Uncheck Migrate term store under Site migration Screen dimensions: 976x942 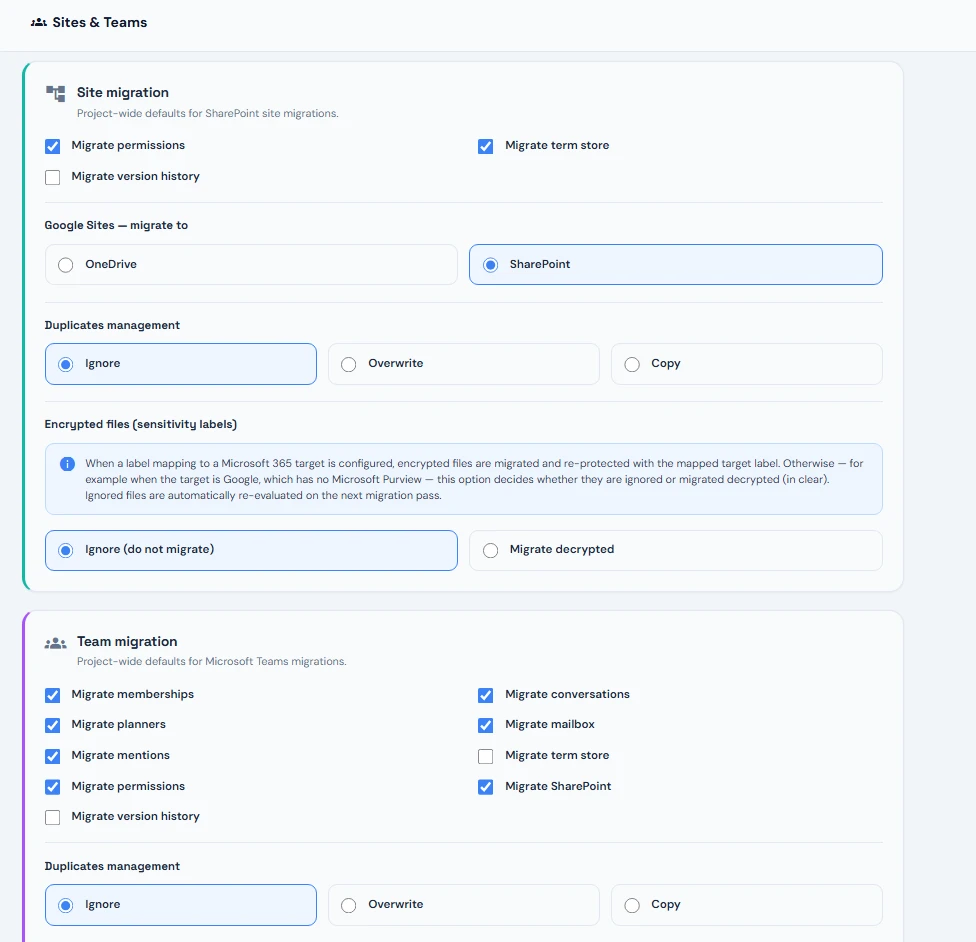coord(486,146)
